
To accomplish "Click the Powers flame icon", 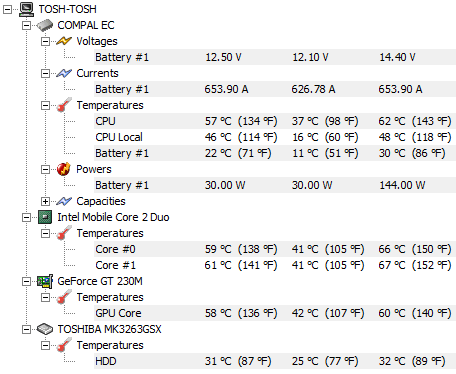I will coord(64,169).
